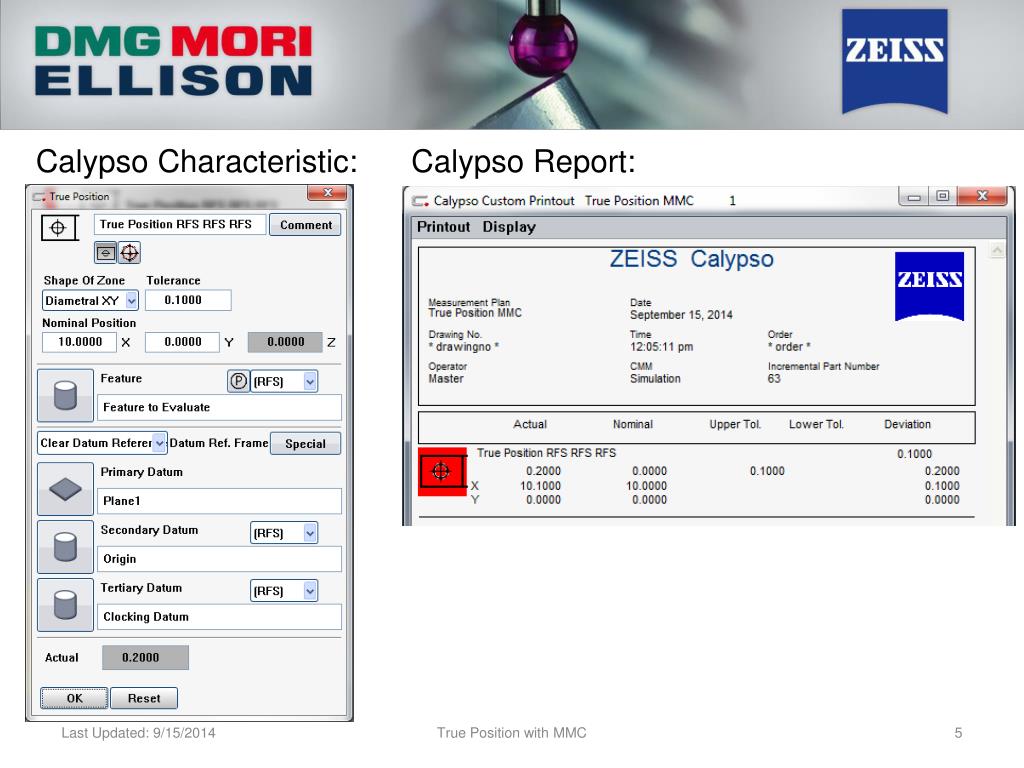The image size is (1024, 768).
Task: Click the OK button
Action: (x=74, y=698)
